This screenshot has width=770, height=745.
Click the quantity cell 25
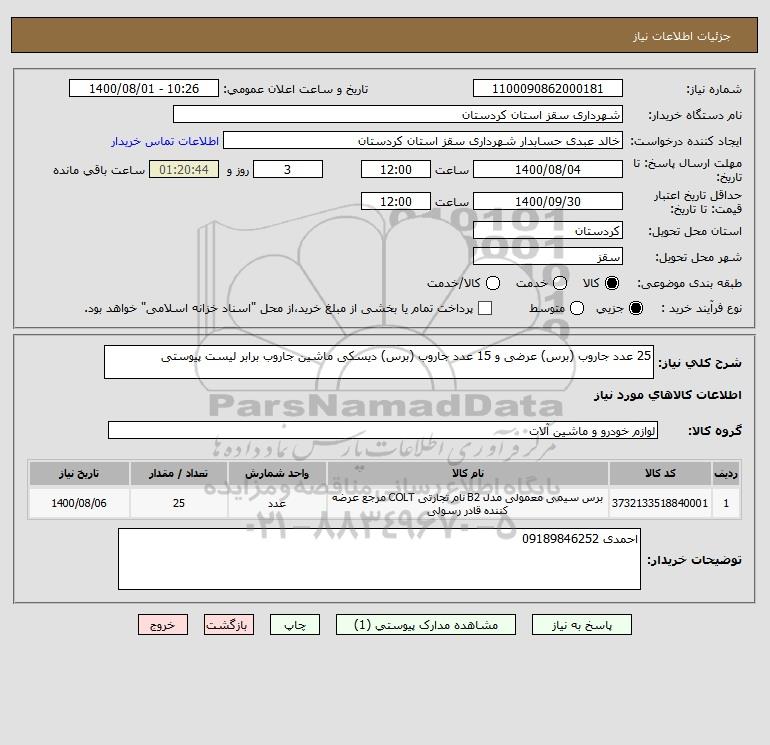click(179, 503)
